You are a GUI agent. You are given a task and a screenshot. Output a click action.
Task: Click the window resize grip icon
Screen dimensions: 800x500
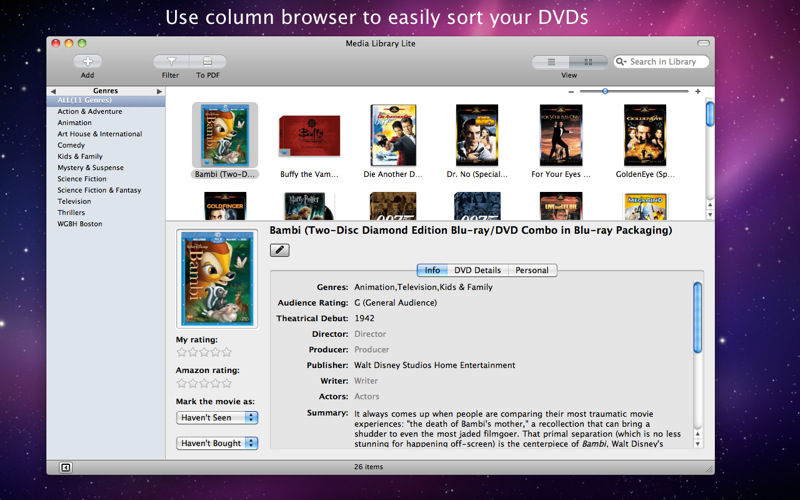(x=709, y=468)
